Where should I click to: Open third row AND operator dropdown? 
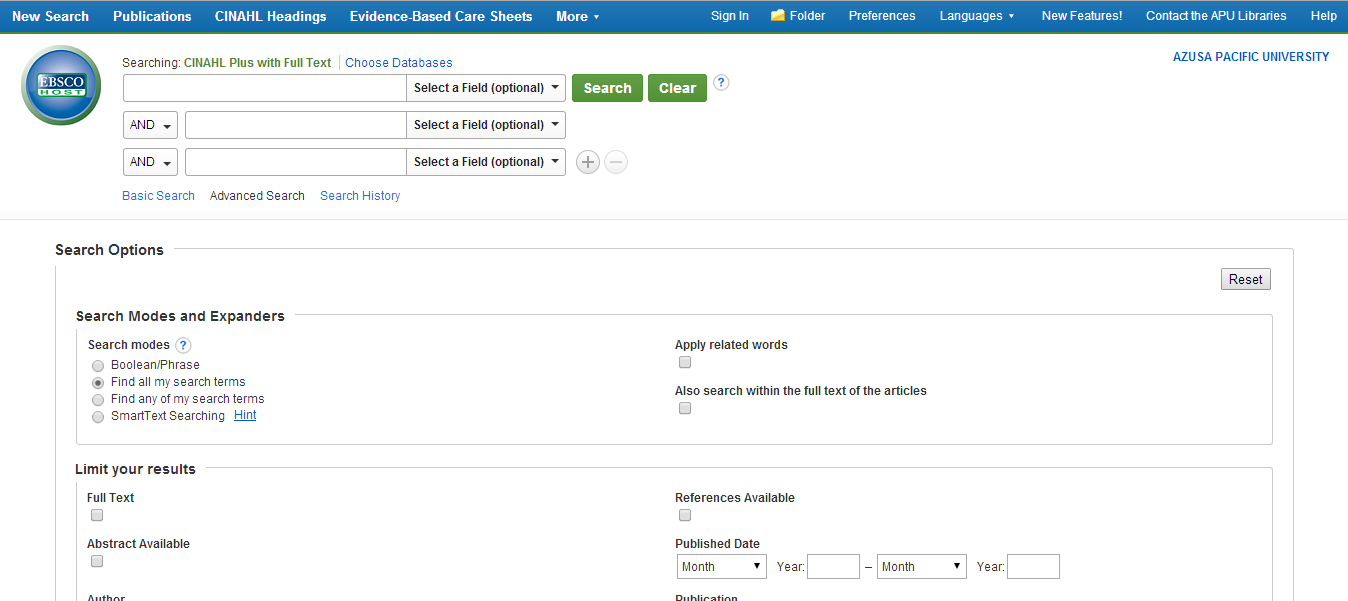pos(150,162)
